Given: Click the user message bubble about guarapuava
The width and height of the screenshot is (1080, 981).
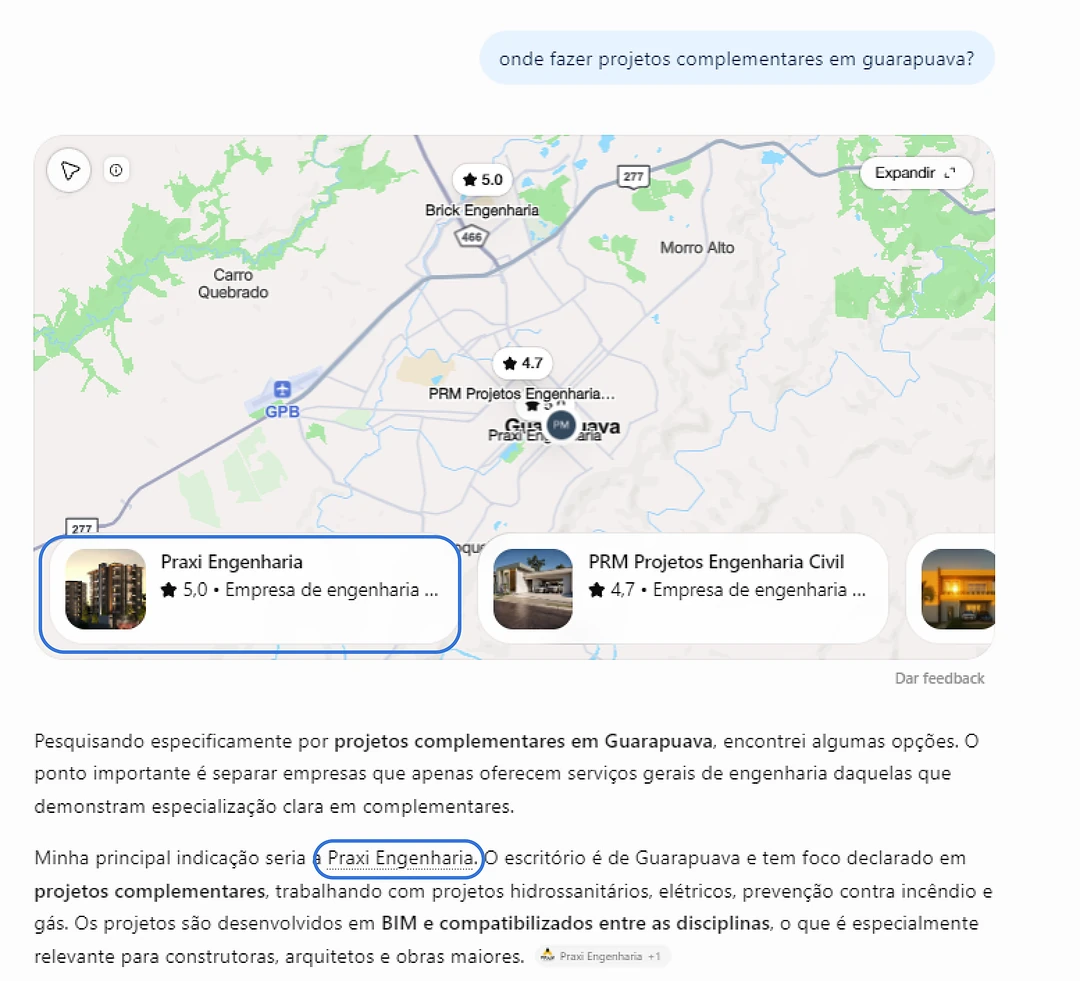Looking at the screenshot, I should [737, 59].
